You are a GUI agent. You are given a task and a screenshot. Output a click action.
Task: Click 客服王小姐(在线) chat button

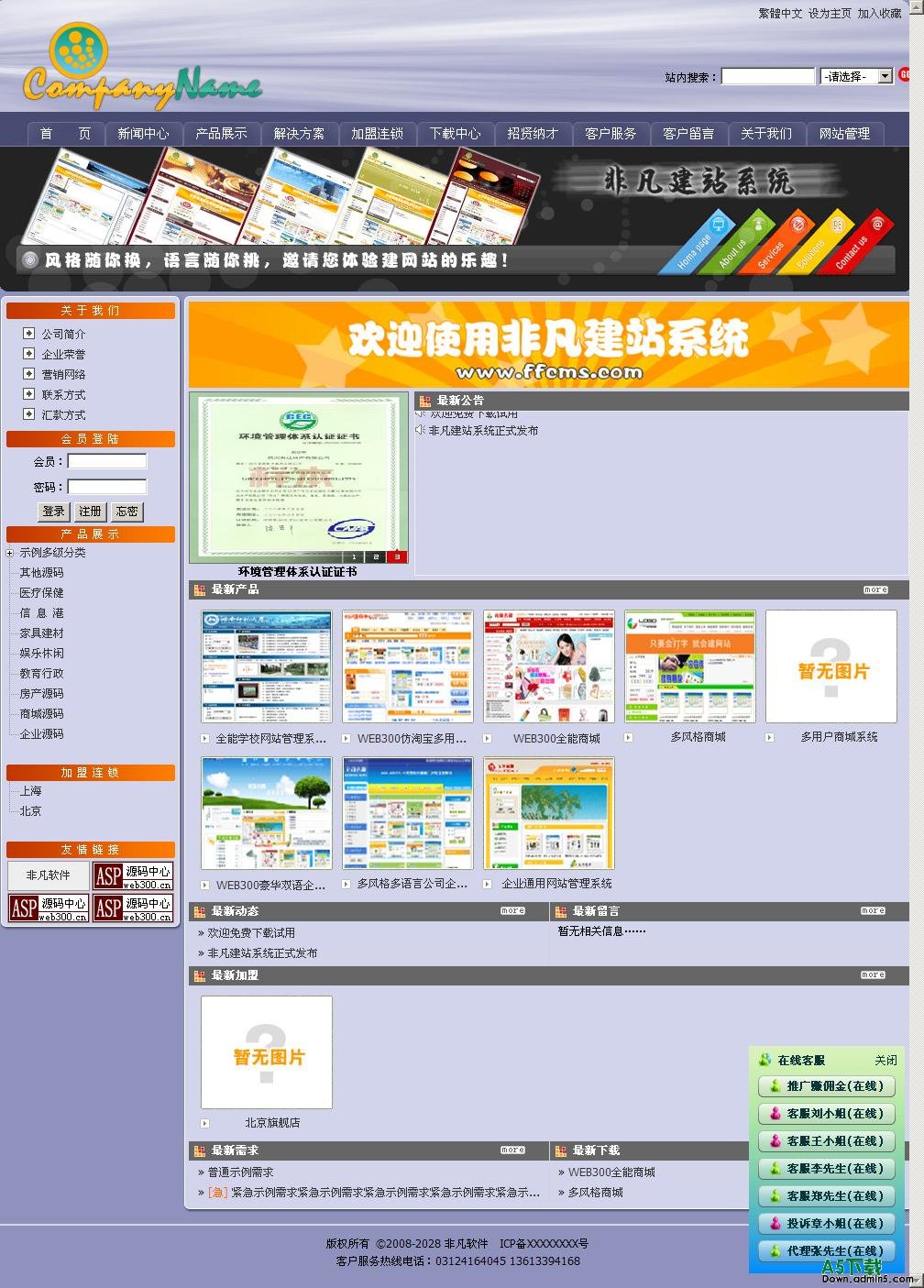[x=827, y=1141]
